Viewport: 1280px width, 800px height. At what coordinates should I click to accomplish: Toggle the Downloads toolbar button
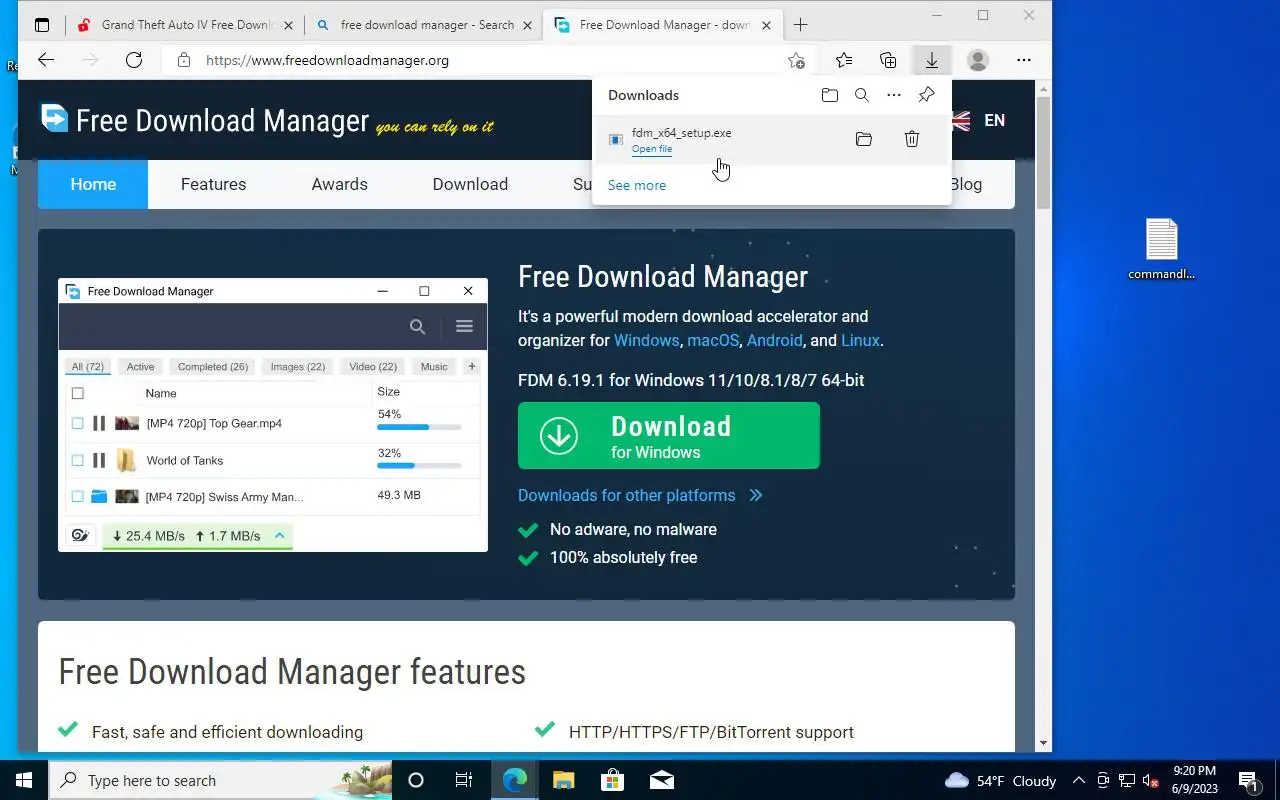point(932,60)
